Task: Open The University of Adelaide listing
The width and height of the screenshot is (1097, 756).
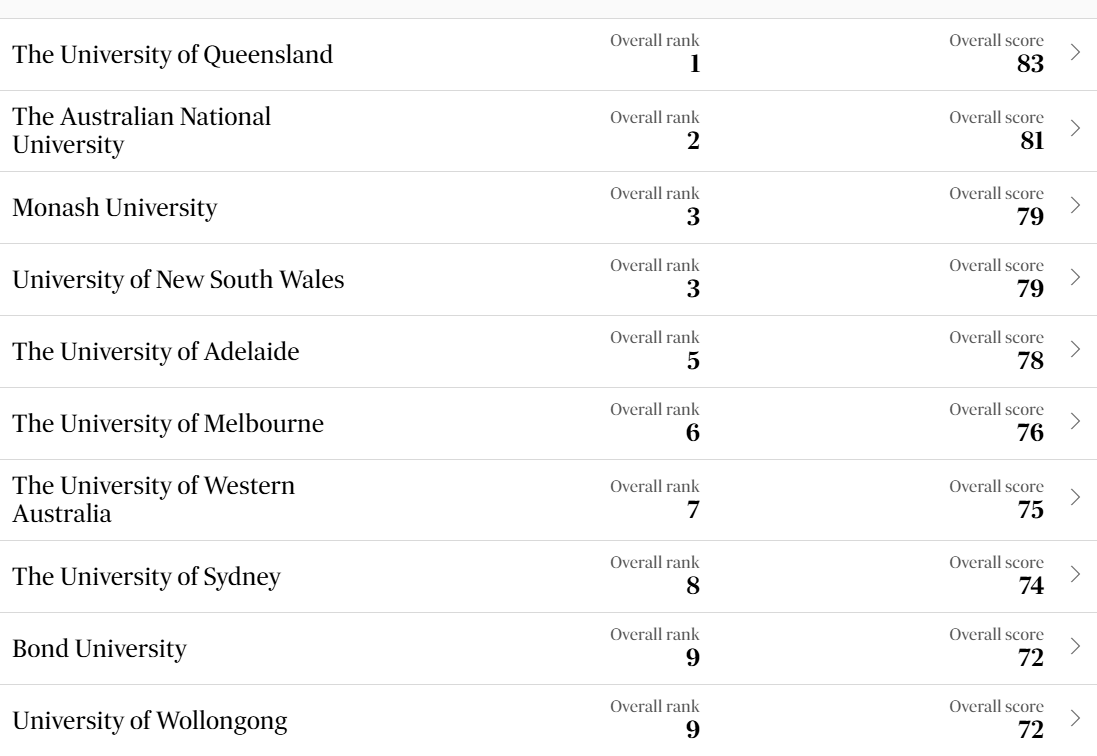Action: (156, 352)
